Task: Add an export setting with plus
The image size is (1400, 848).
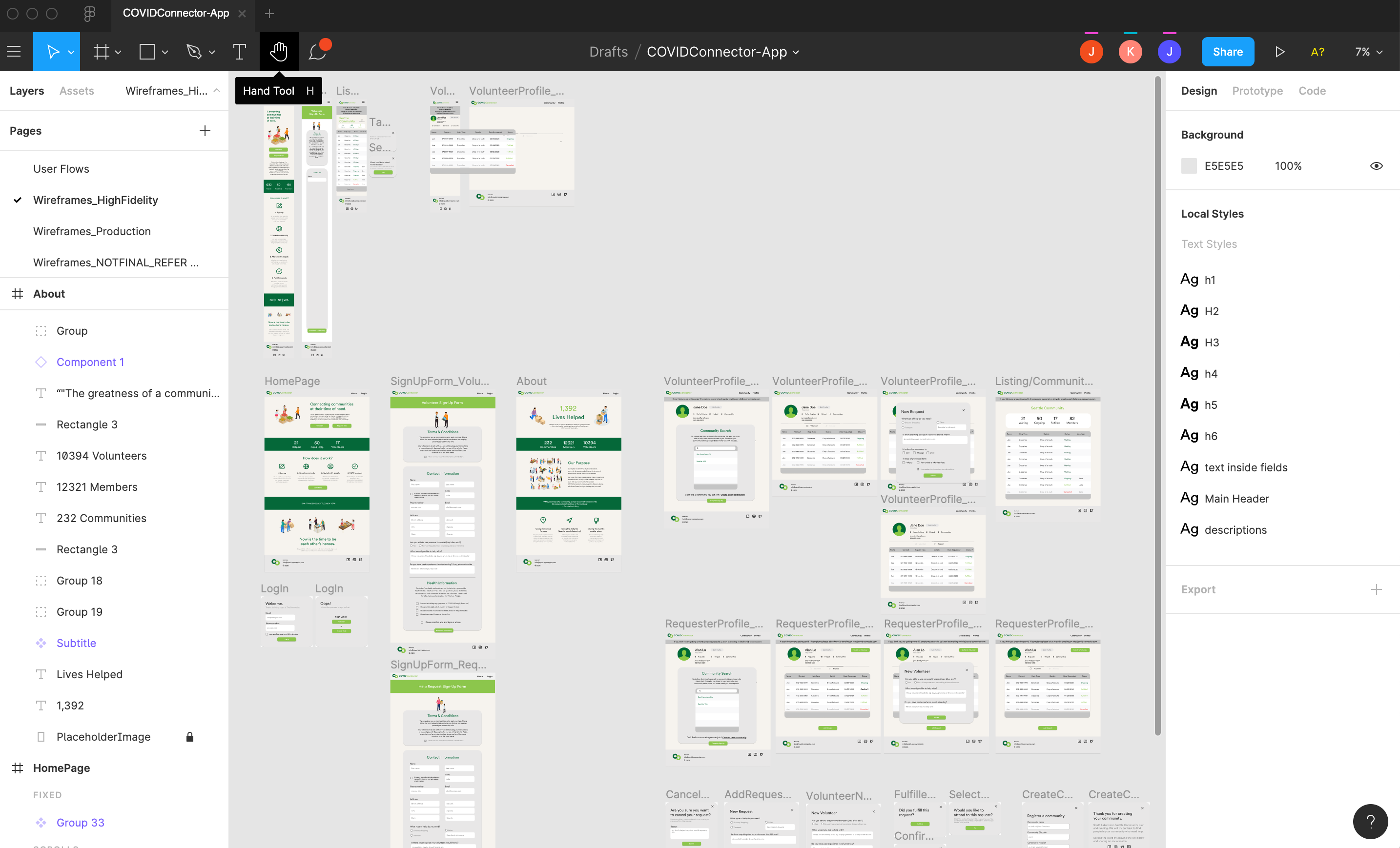Action: click(x=1376, y=589)
